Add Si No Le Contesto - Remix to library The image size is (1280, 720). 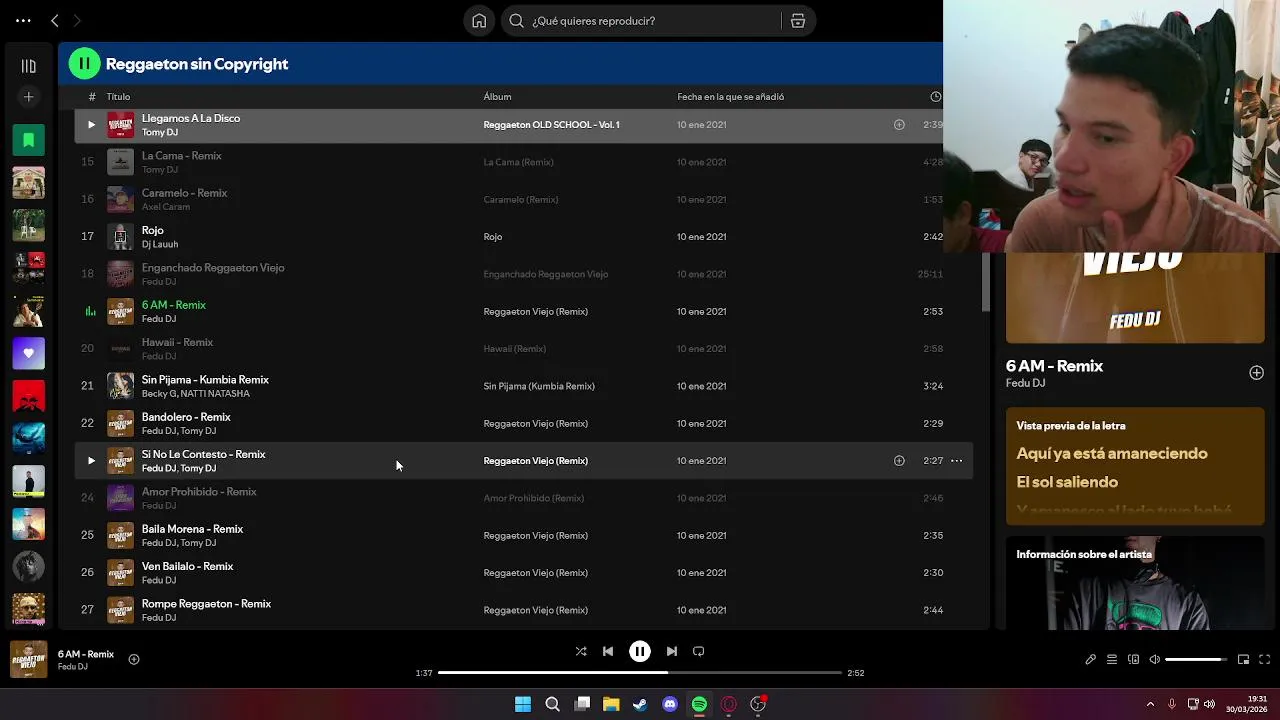coord(899,461)
